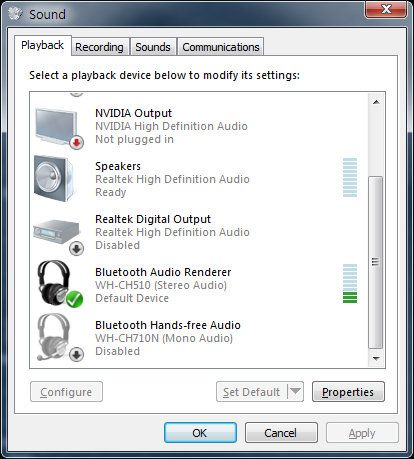This screenshot has height=459, width=414.
Task: Click the Speakers volume level meter
Action: pos(350,178)
